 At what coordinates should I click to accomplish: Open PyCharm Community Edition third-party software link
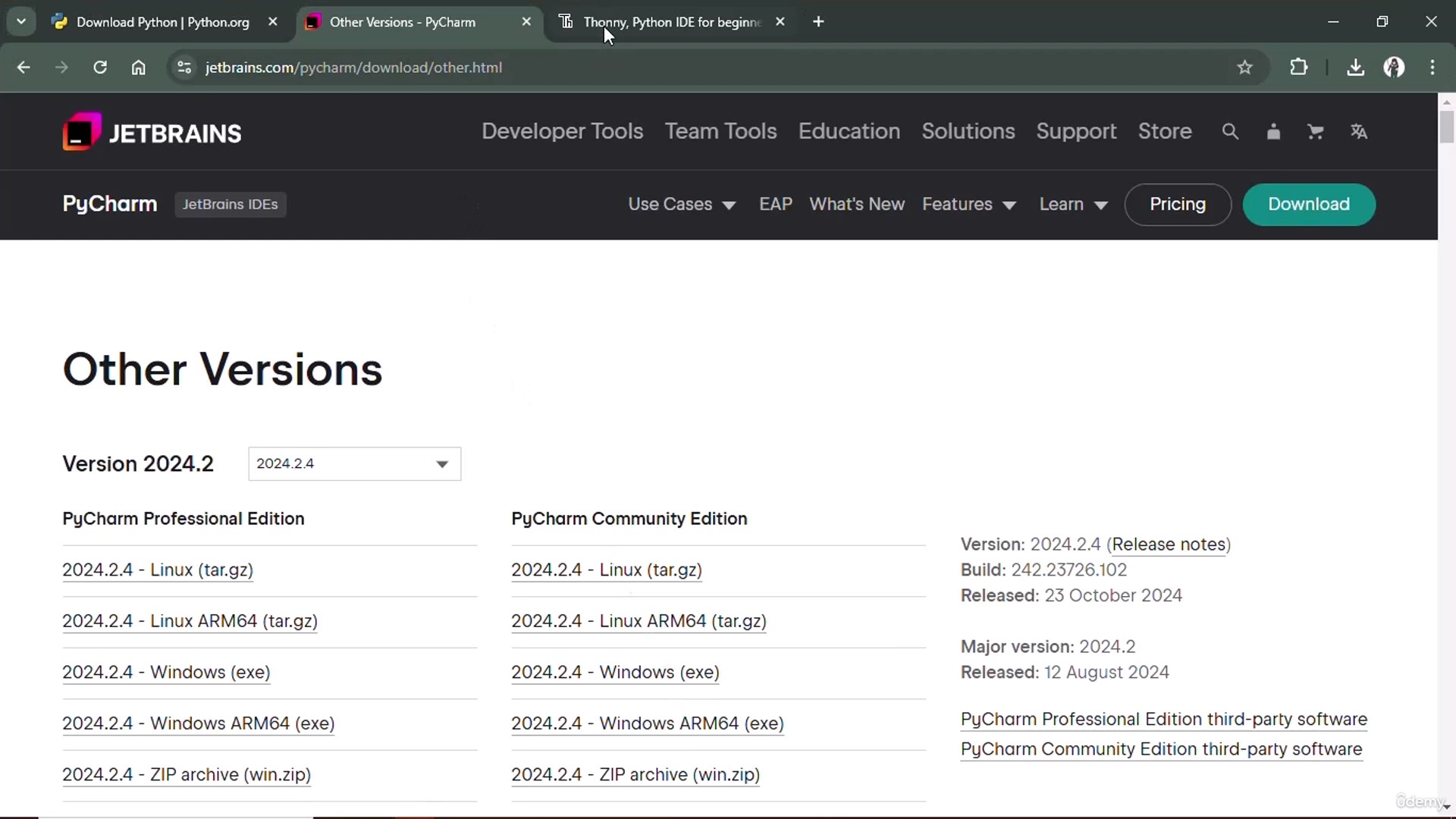(x=1161, y=749)
